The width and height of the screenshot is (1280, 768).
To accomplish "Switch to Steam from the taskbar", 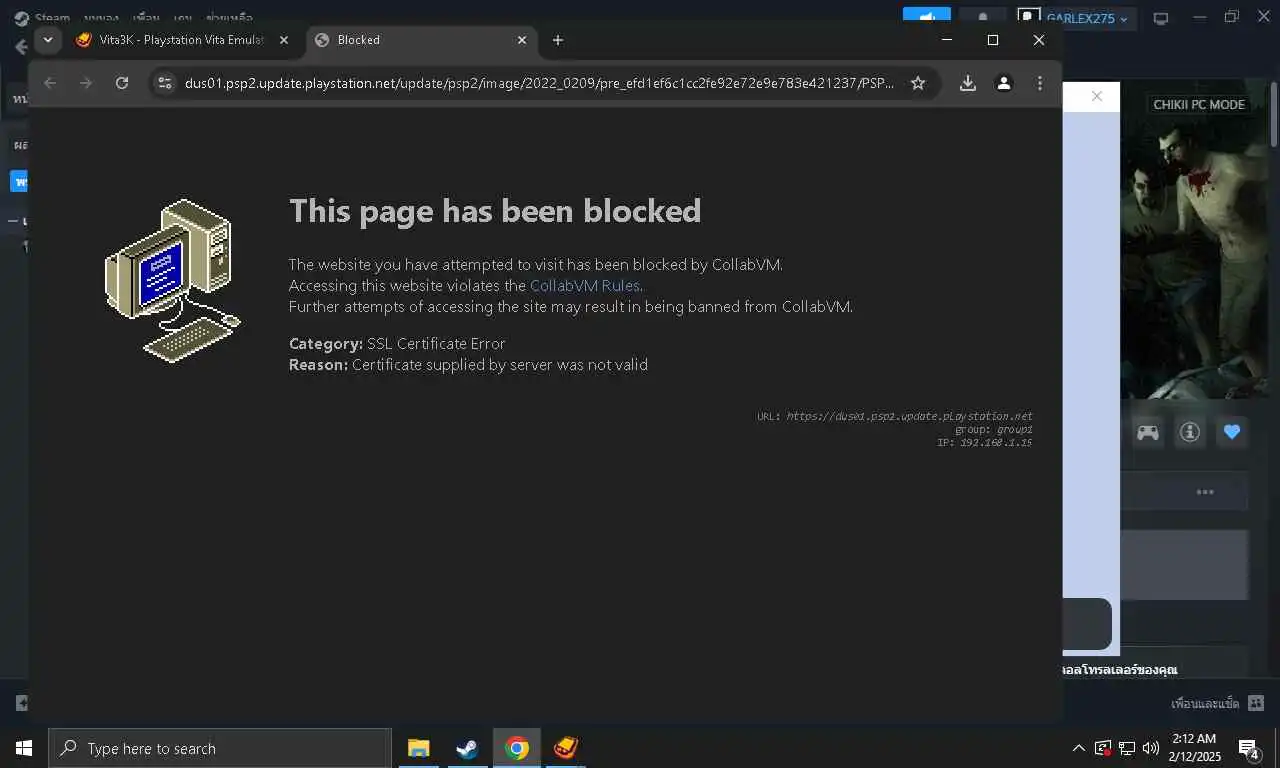I will 467,748.
